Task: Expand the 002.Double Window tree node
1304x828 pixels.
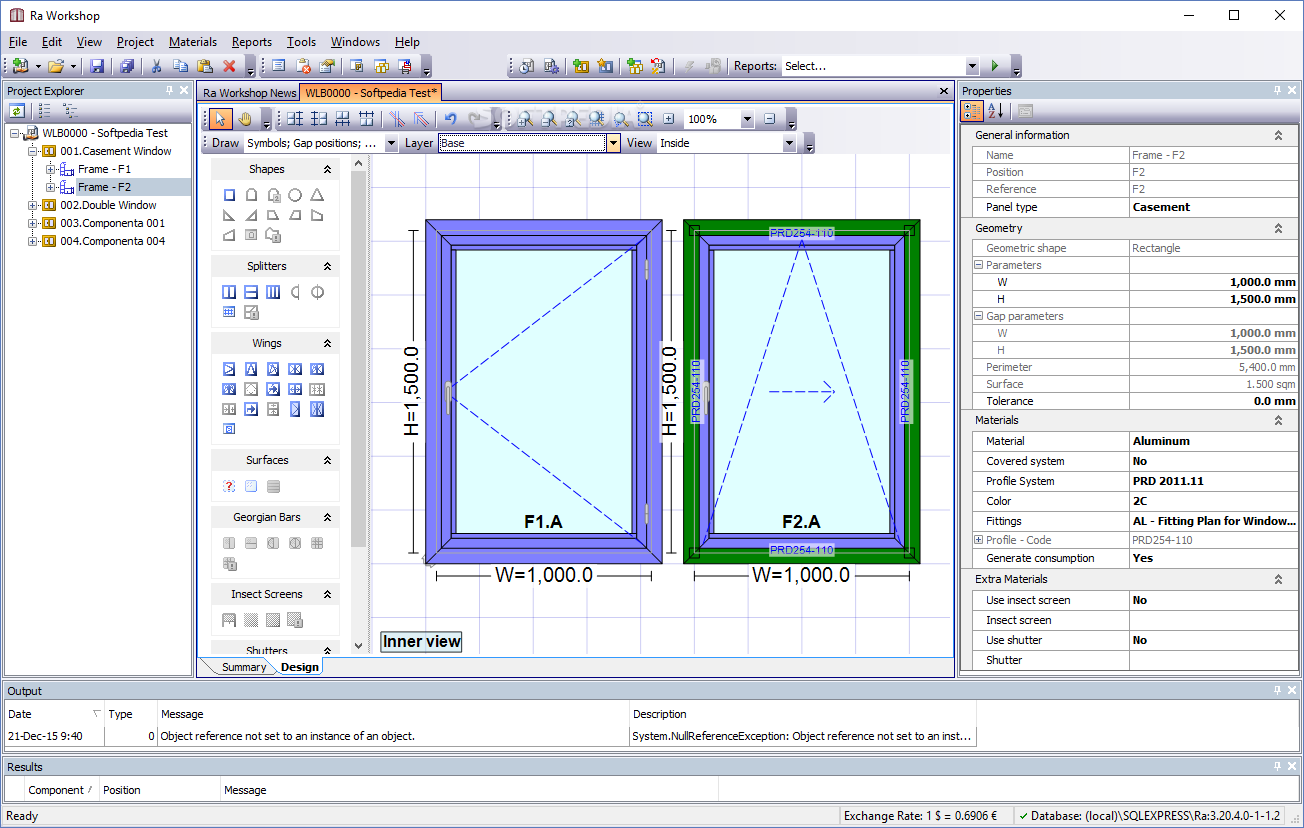Action: coord(33,205)
